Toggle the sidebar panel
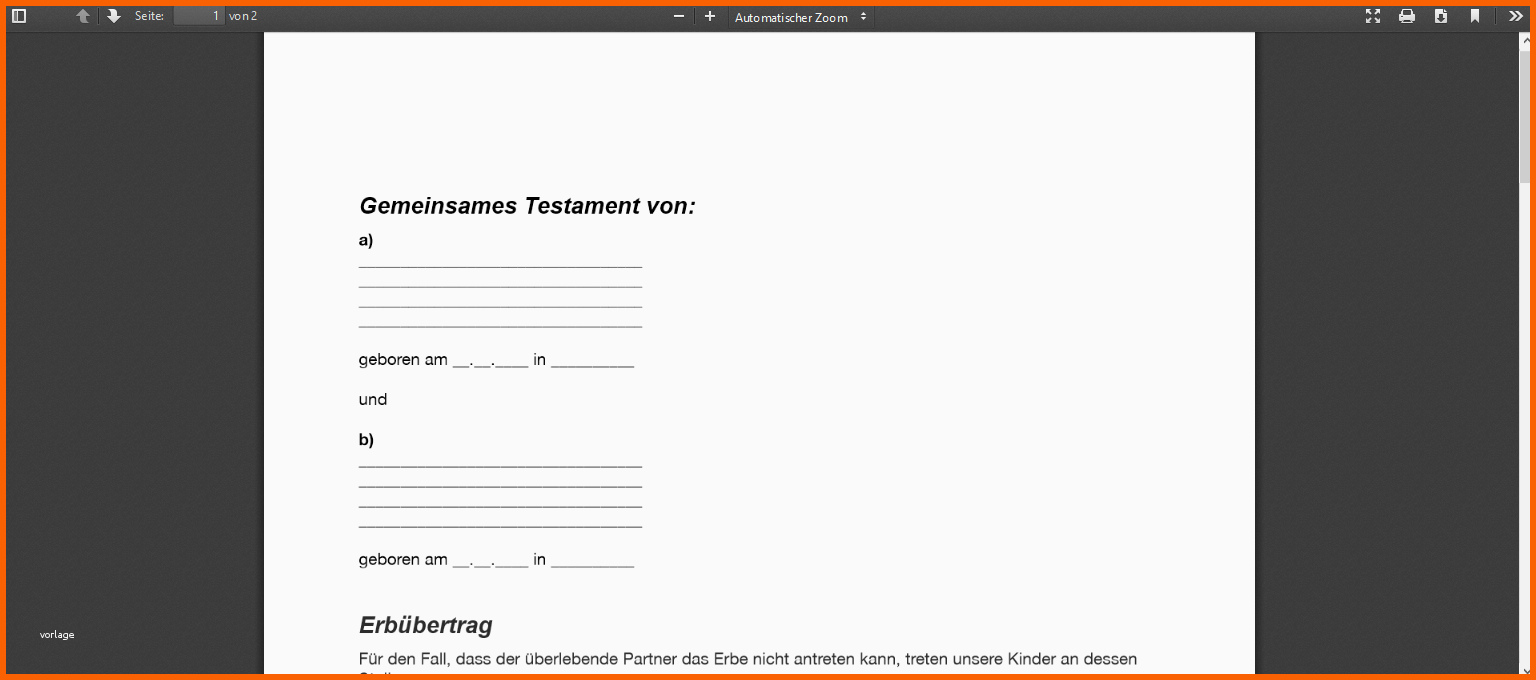The image size is (1536, 680). [19, 16]
